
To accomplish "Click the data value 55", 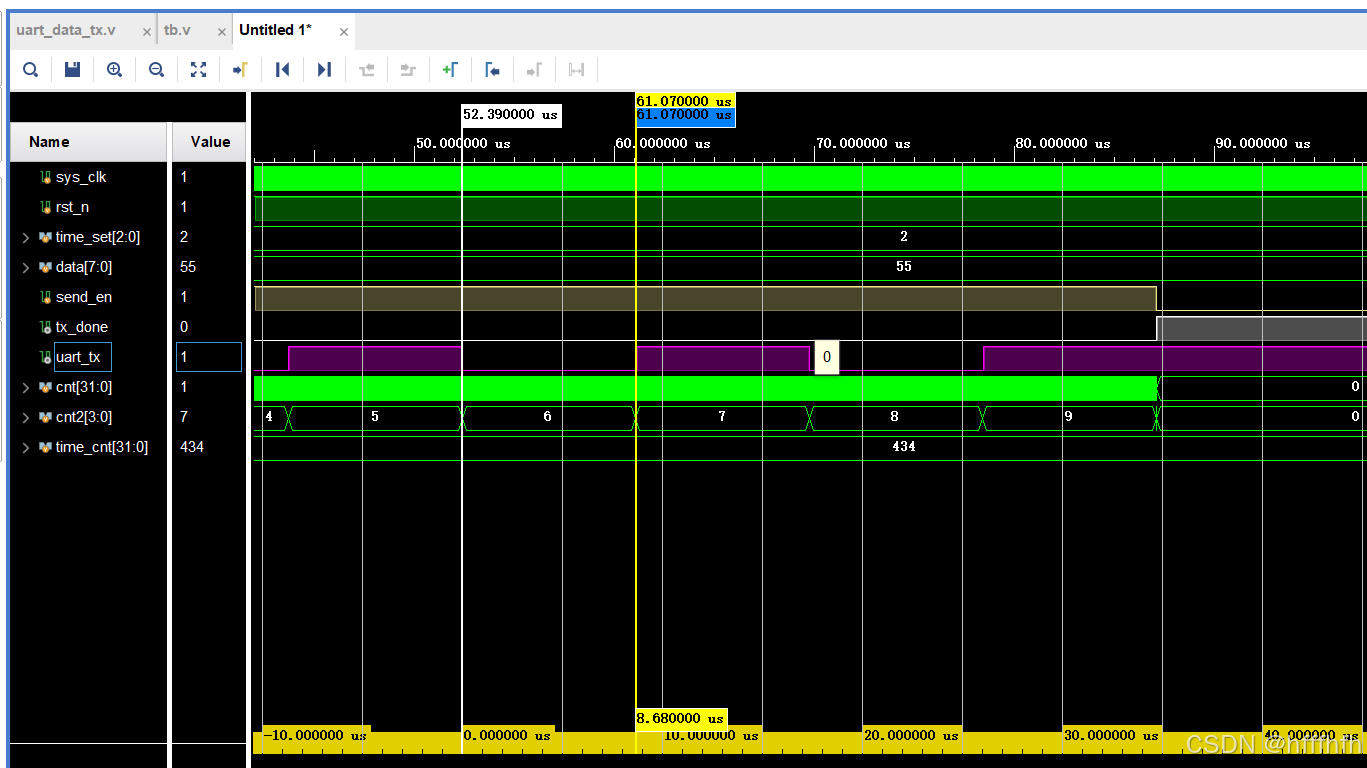I will point(188,267).
